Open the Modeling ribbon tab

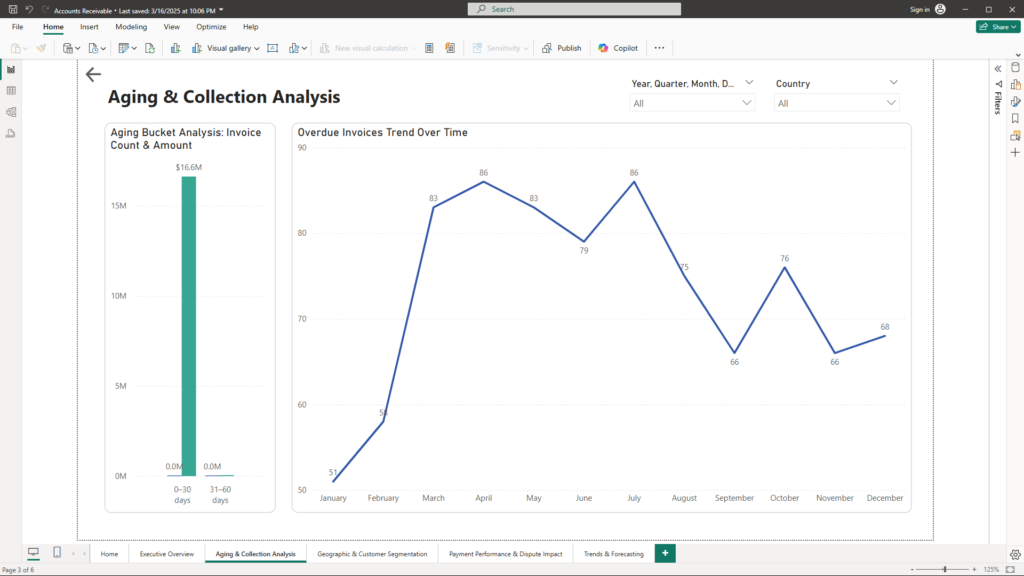click(131, 27)
